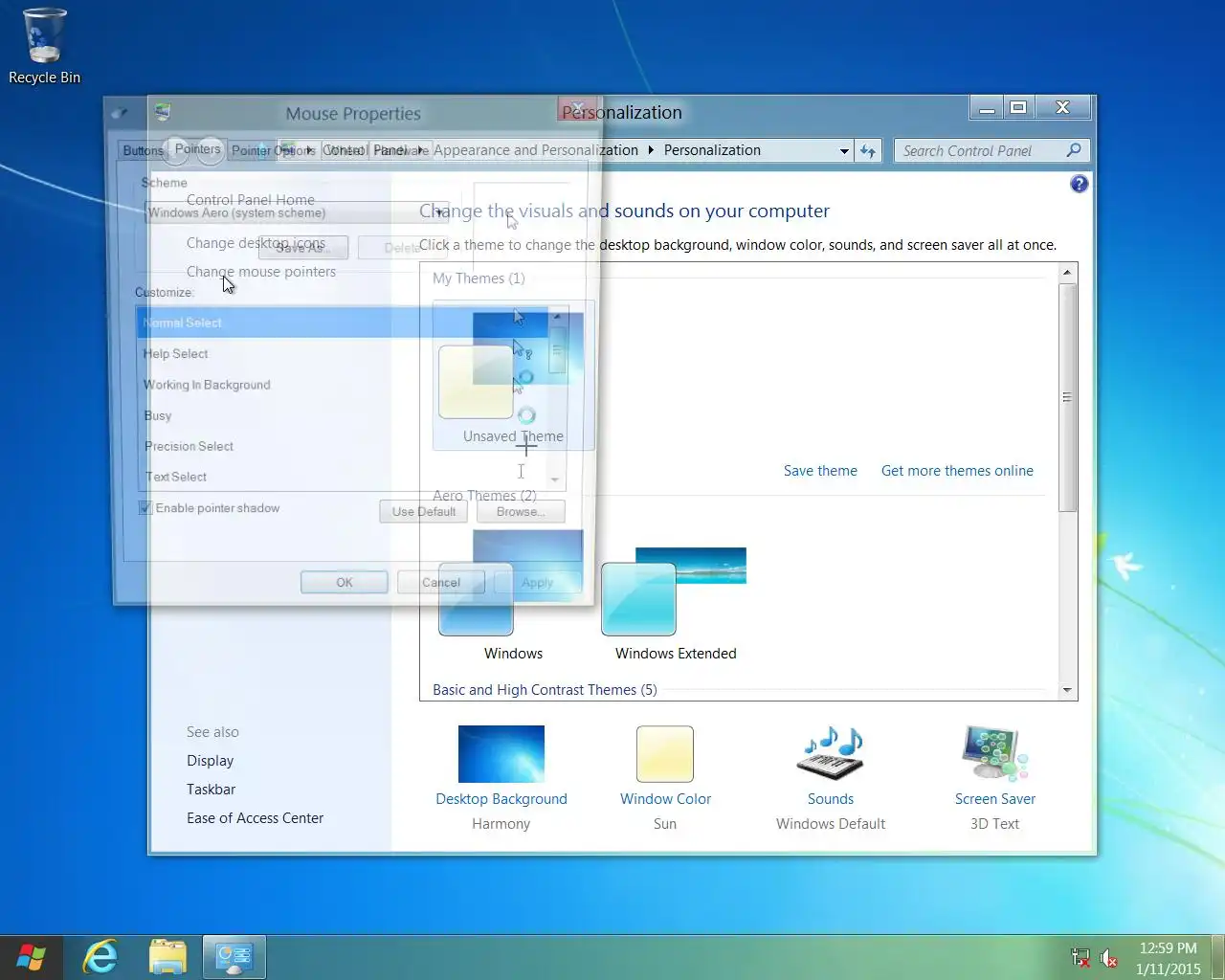Image resolution: width=1225 pixels, height=980 pixels.
Task: Click the Change desktop icons link
Action: click(256, 243)
